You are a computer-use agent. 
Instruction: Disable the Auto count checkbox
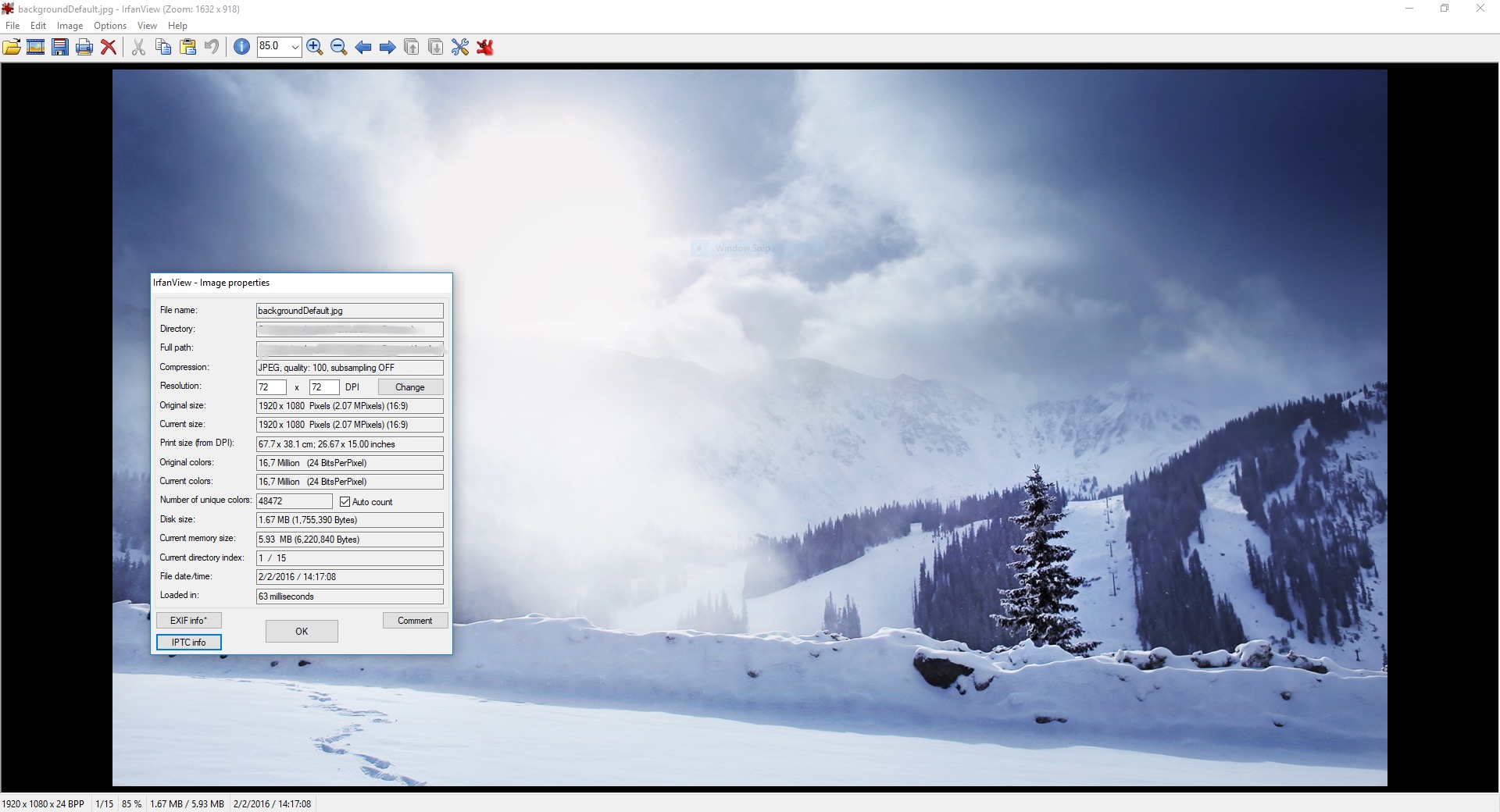coord(346,501)
